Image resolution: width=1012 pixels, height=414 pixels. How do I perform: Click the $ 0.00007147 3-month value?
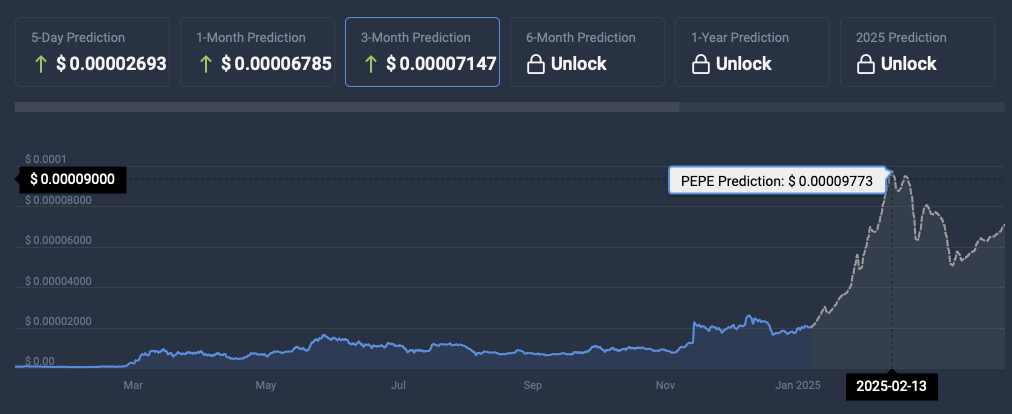click(441, 64)
